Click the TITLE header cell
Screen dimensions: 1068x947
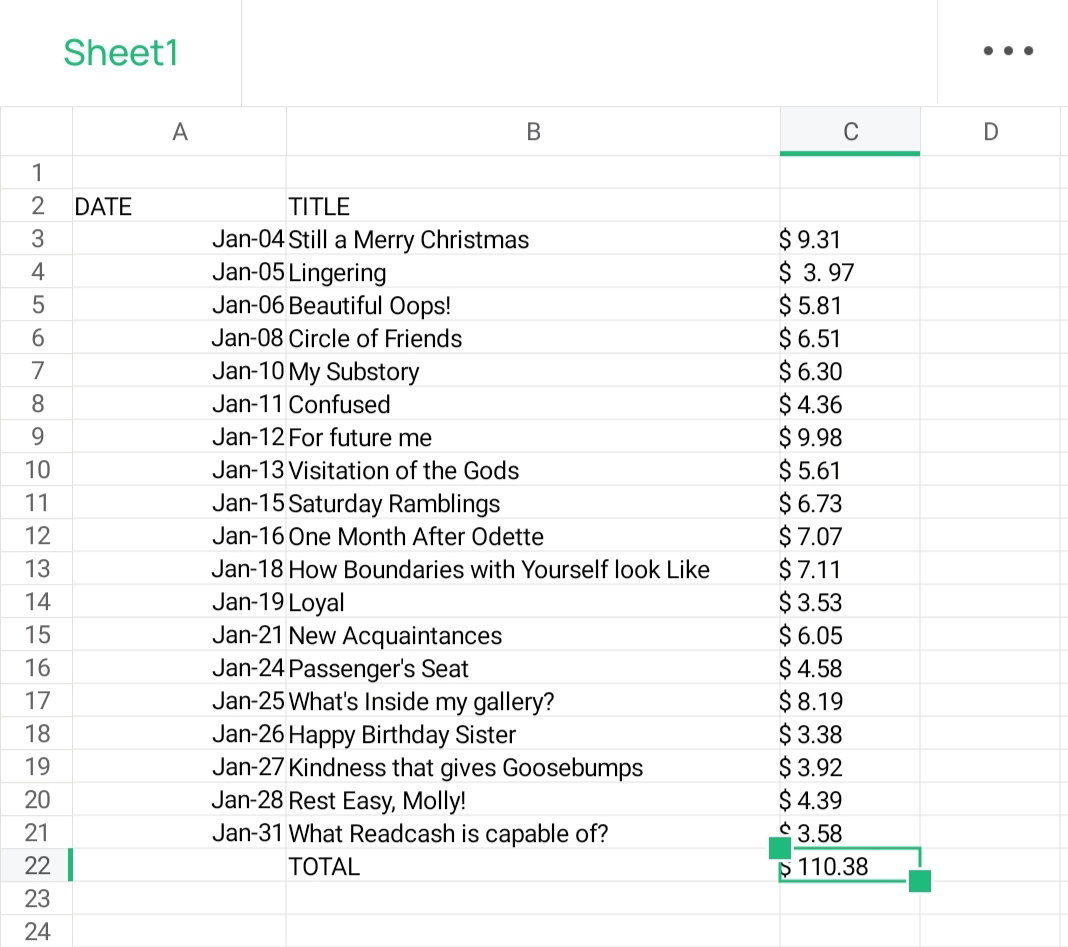click(533, 206)
